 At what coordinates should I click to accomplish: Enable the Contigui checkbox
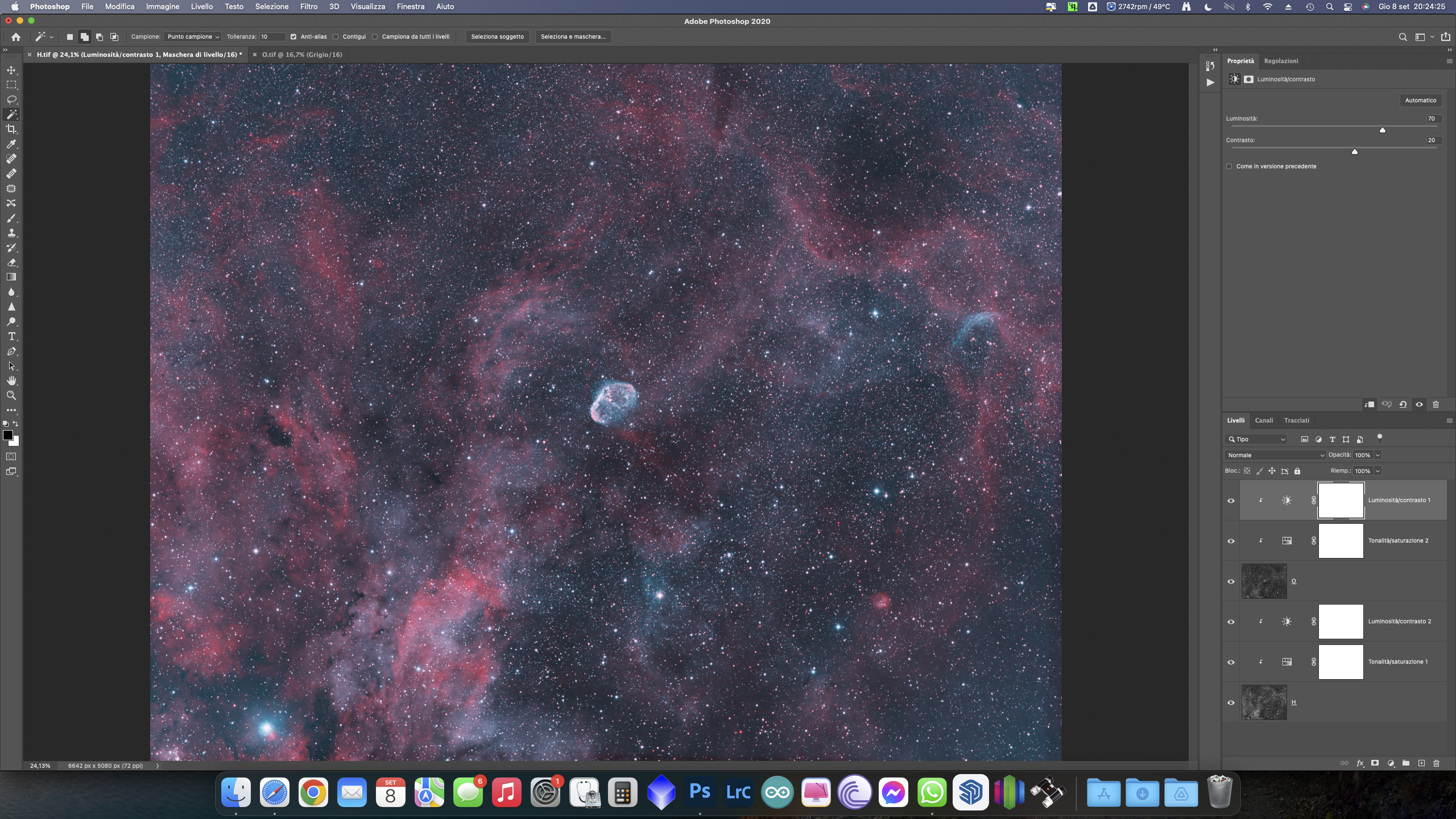336,37
